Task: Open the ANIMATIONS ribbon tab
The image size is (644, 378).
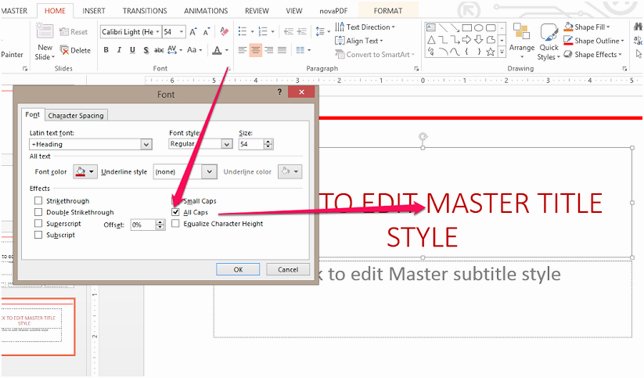Action: tap(206, 11)
